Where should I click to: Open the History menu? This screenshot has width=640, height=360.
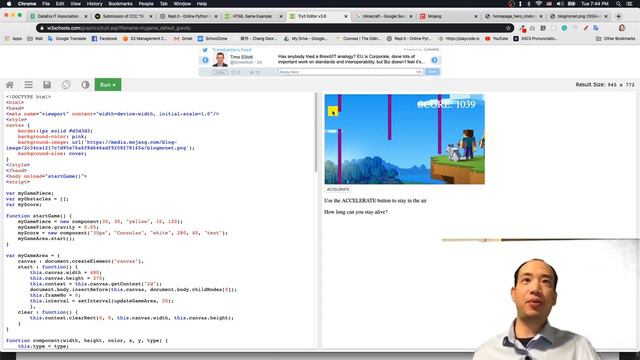[95, 4]
